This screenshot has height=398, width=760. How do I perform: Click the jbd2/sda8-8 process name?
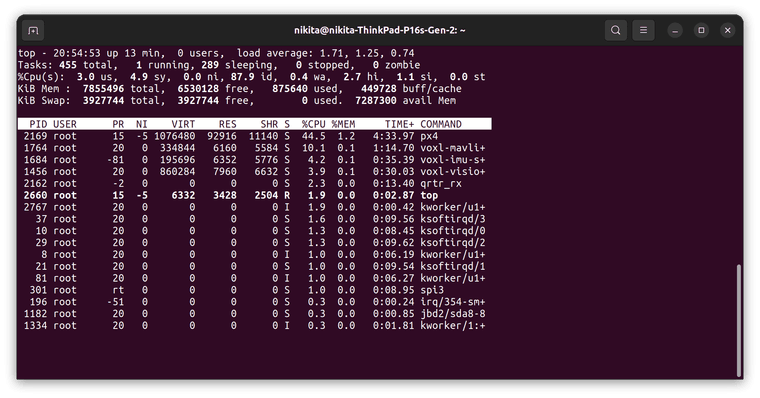(453, 314)
